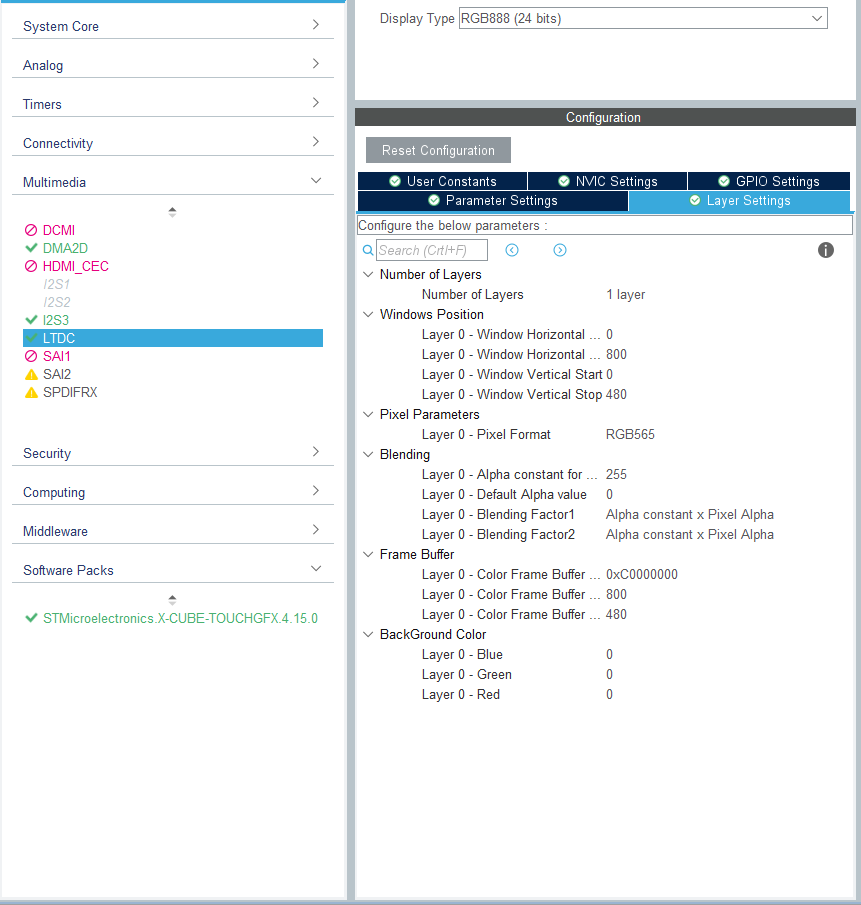Image resolution: width=861 pixels, height=905 pixels.
Task: Click the Layer 0 - Red value
Action: click(609, 694)
